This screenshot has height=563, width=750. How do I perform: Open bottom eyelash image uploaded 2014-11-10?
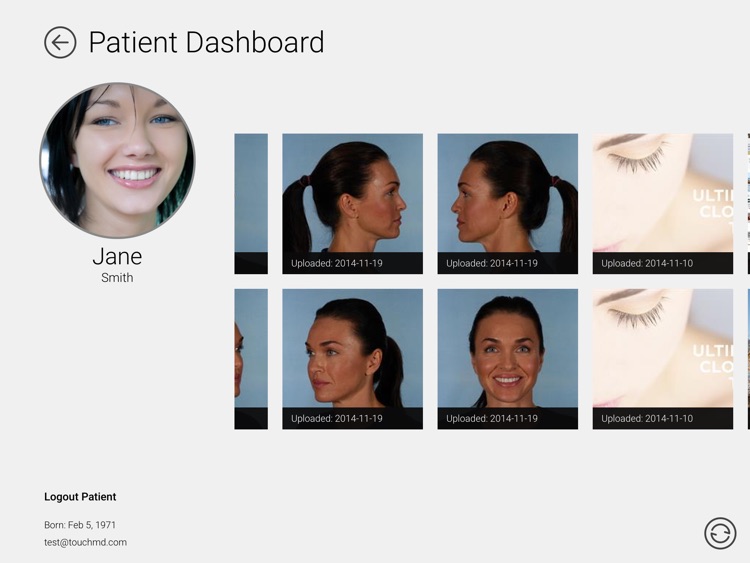coord(662,359)
